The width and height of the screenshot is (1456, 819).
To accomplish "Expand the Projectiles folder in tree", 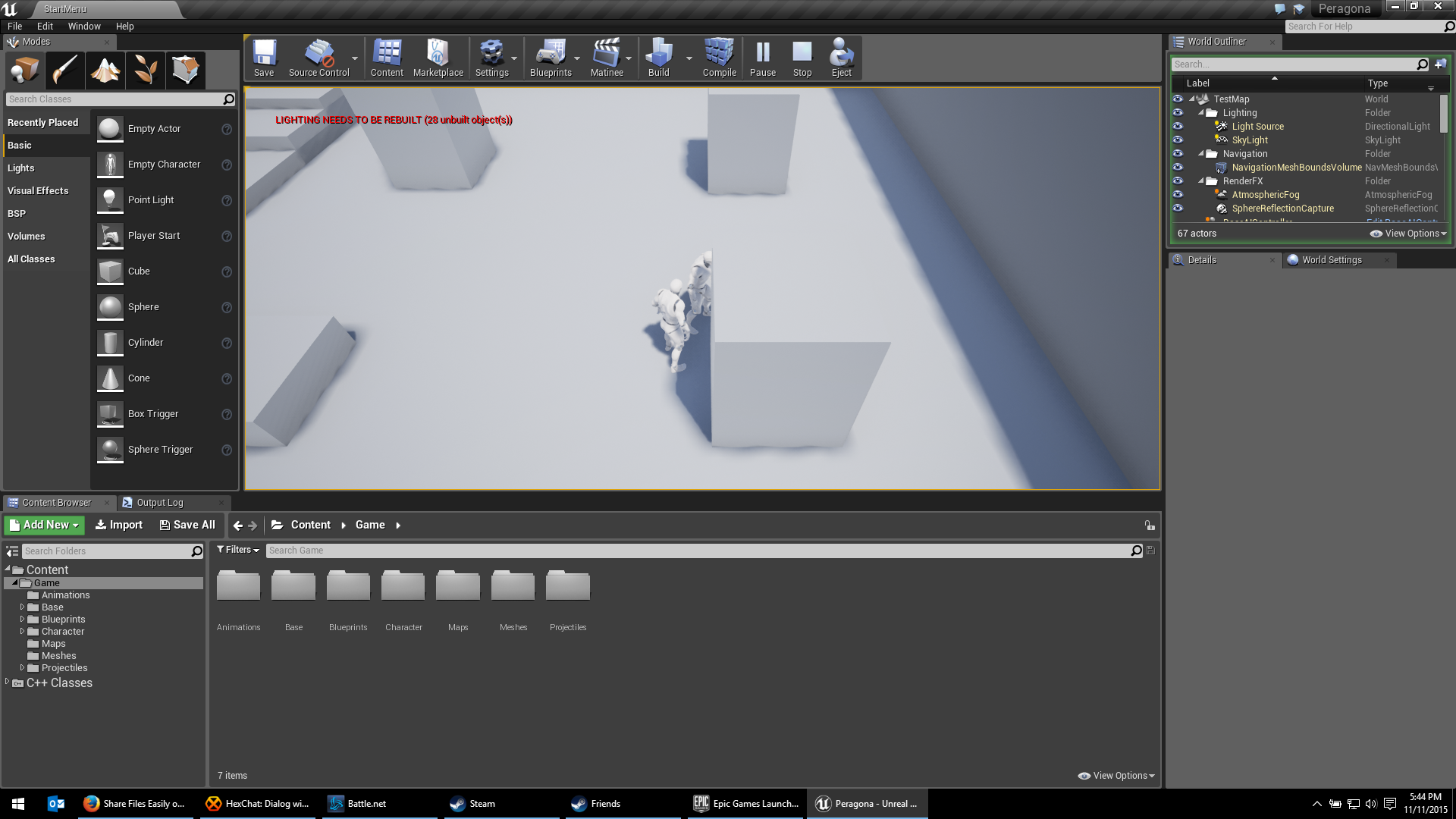I will coord(22,668).
